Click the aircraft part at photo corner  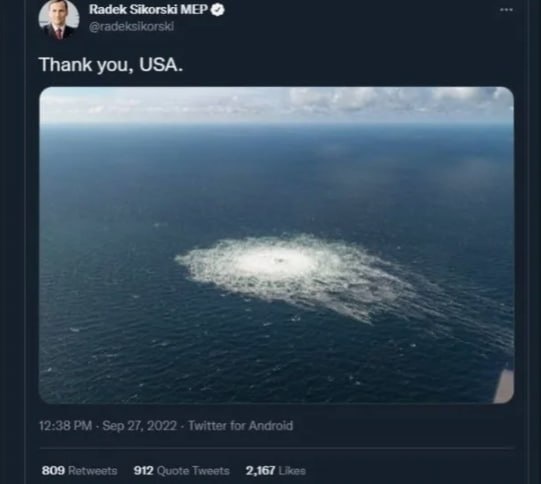(504, 386)
